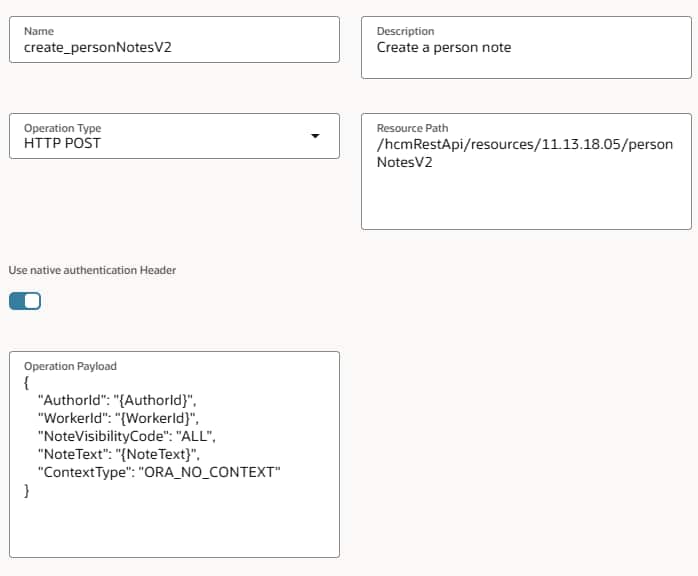This screenshot has width=698, height=576.
Task: Expand the Operation Type dropdown arrow
Action: point(315,136)
